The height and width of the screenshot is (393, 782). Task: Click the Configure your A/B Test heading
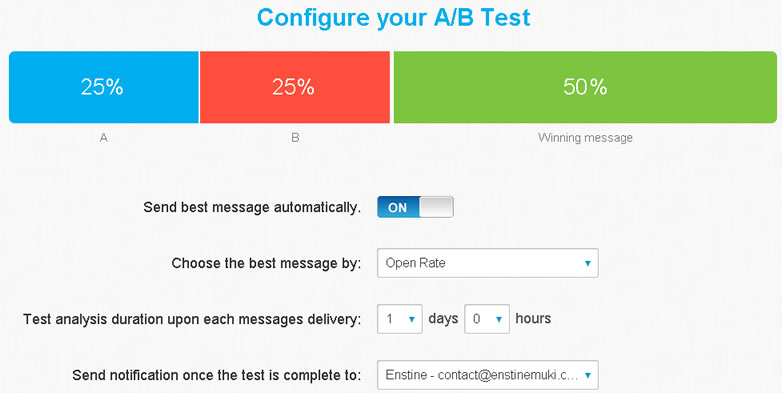pyautogui.click(x=393, y=17)
